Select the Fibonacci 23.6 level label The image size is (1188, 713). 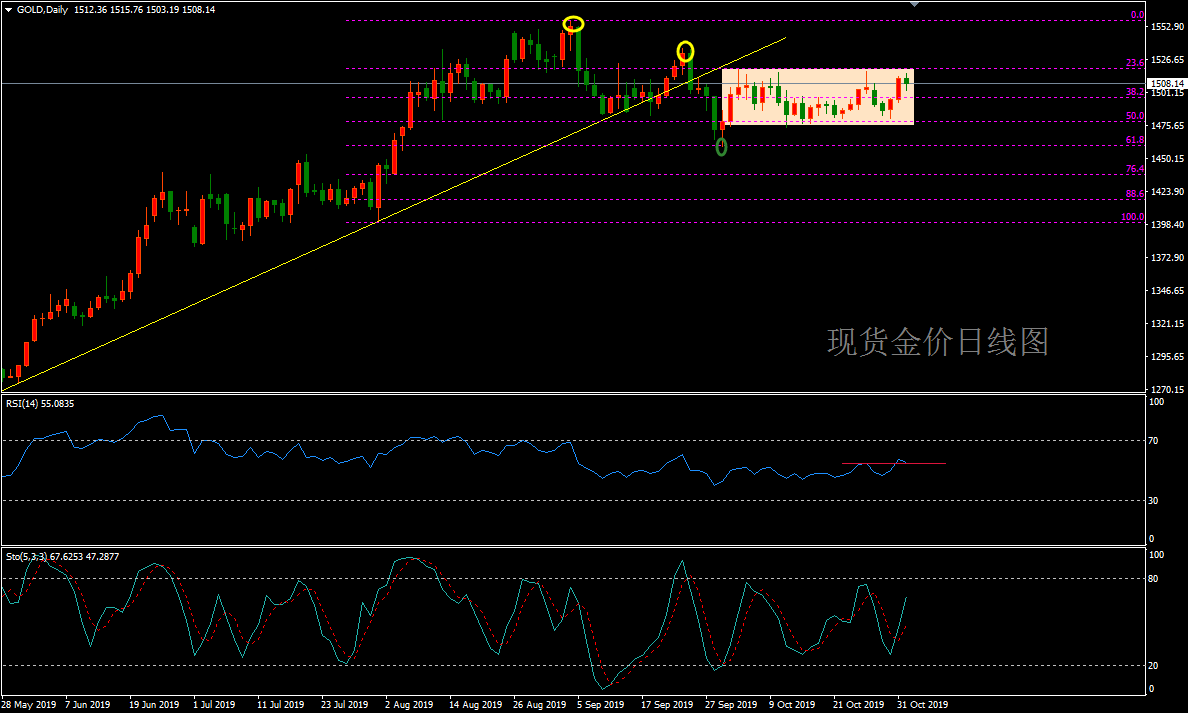click(x=1135, y=63)
